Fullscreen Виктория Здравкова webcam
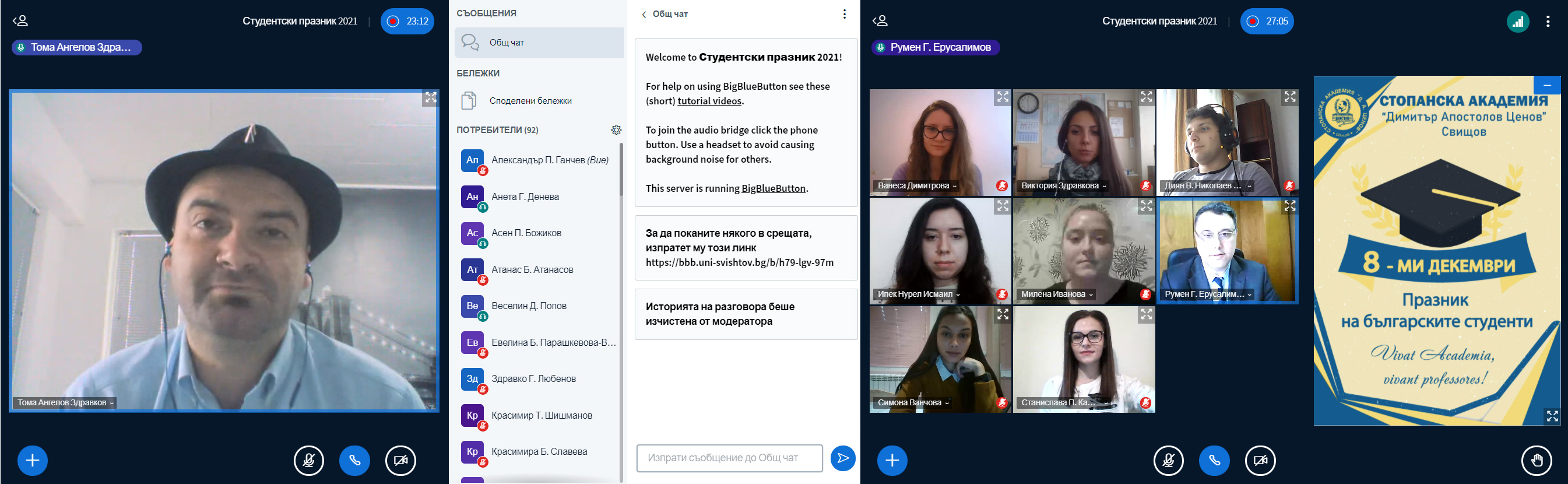This screenshot has width=1568, height=484. pos(1146,97)
